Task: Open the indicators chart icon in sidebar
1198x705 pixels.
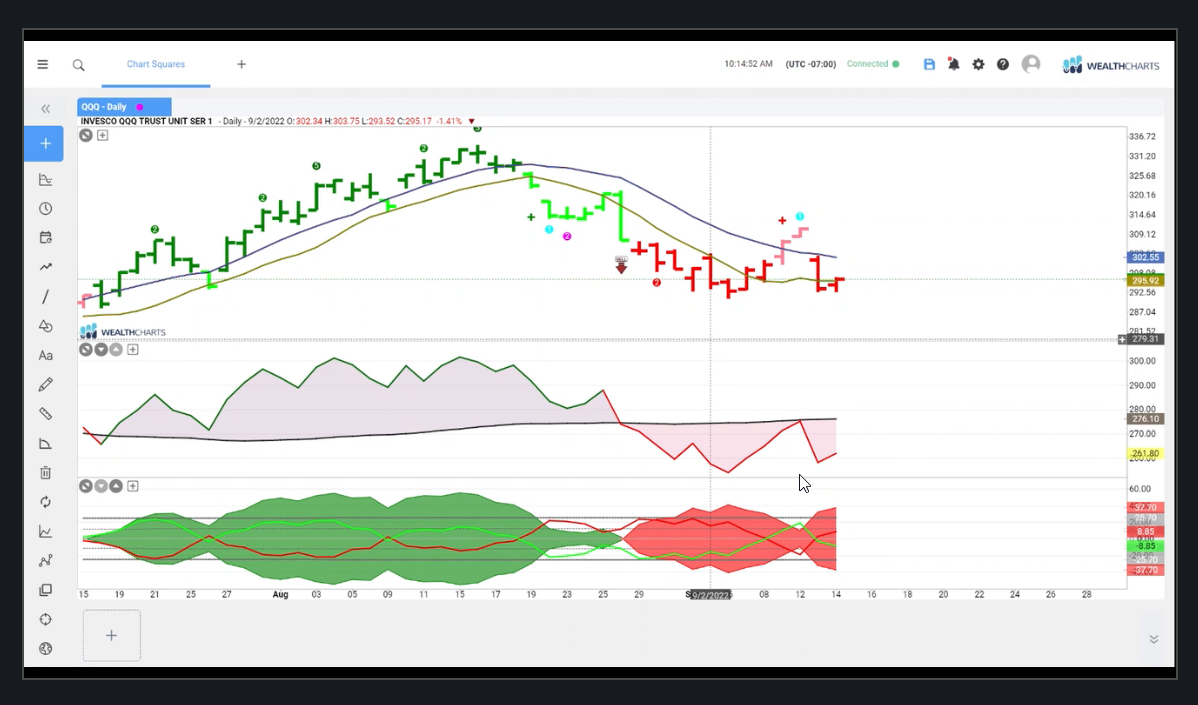Action: coord(46,179)
